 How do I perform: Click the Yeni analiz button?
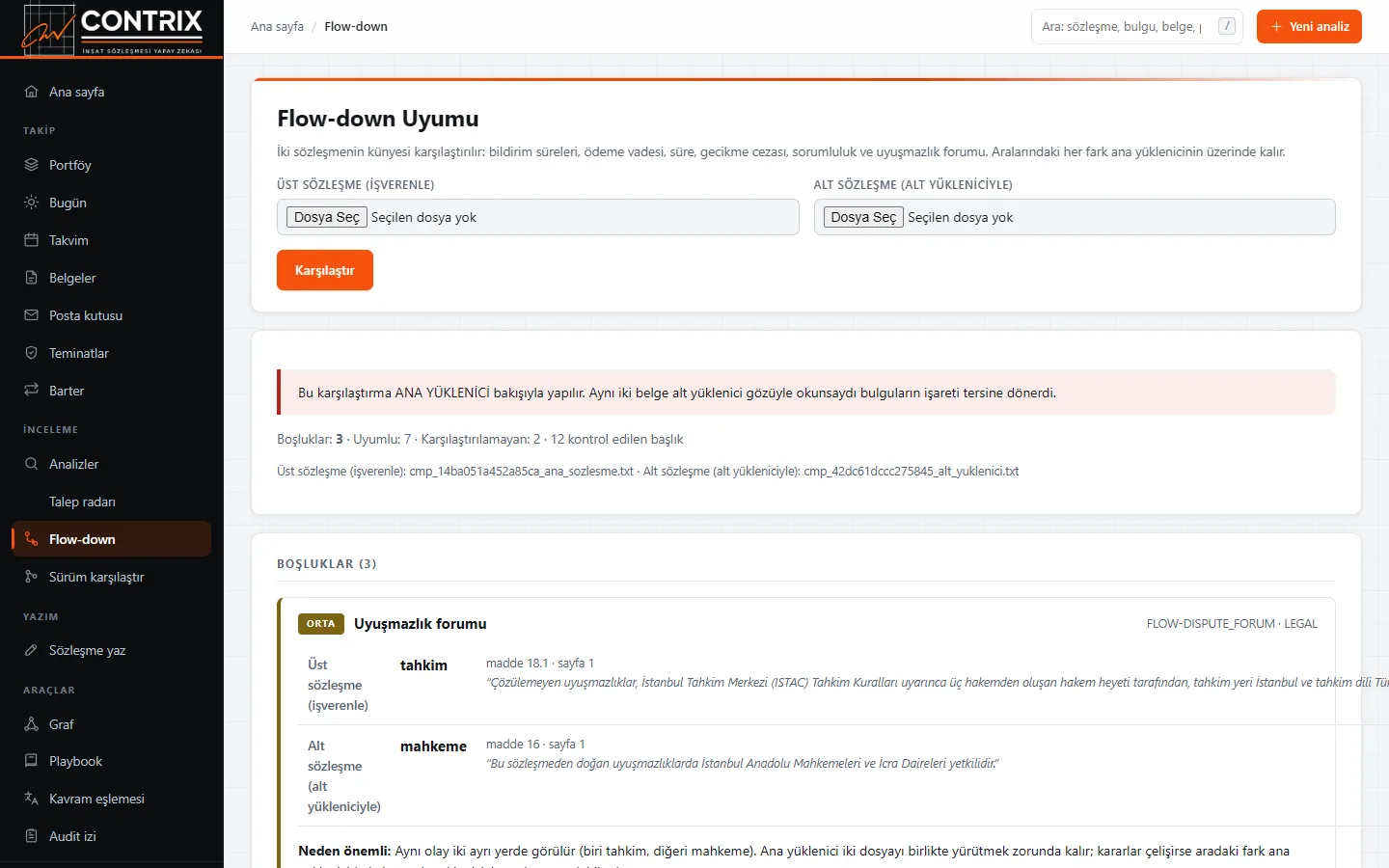pyautogui.click(x=1309, y=27)
